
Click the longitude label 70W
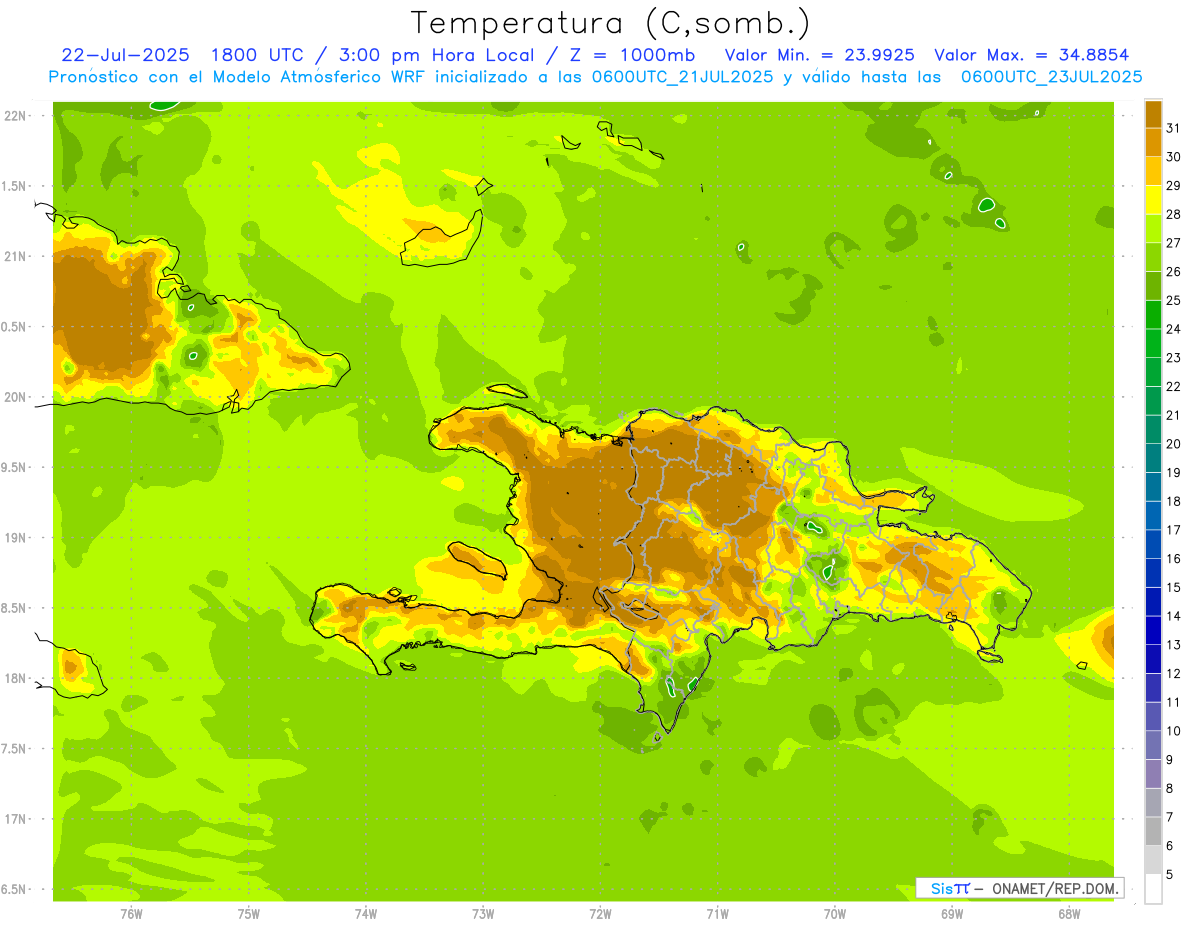[835, 913]
